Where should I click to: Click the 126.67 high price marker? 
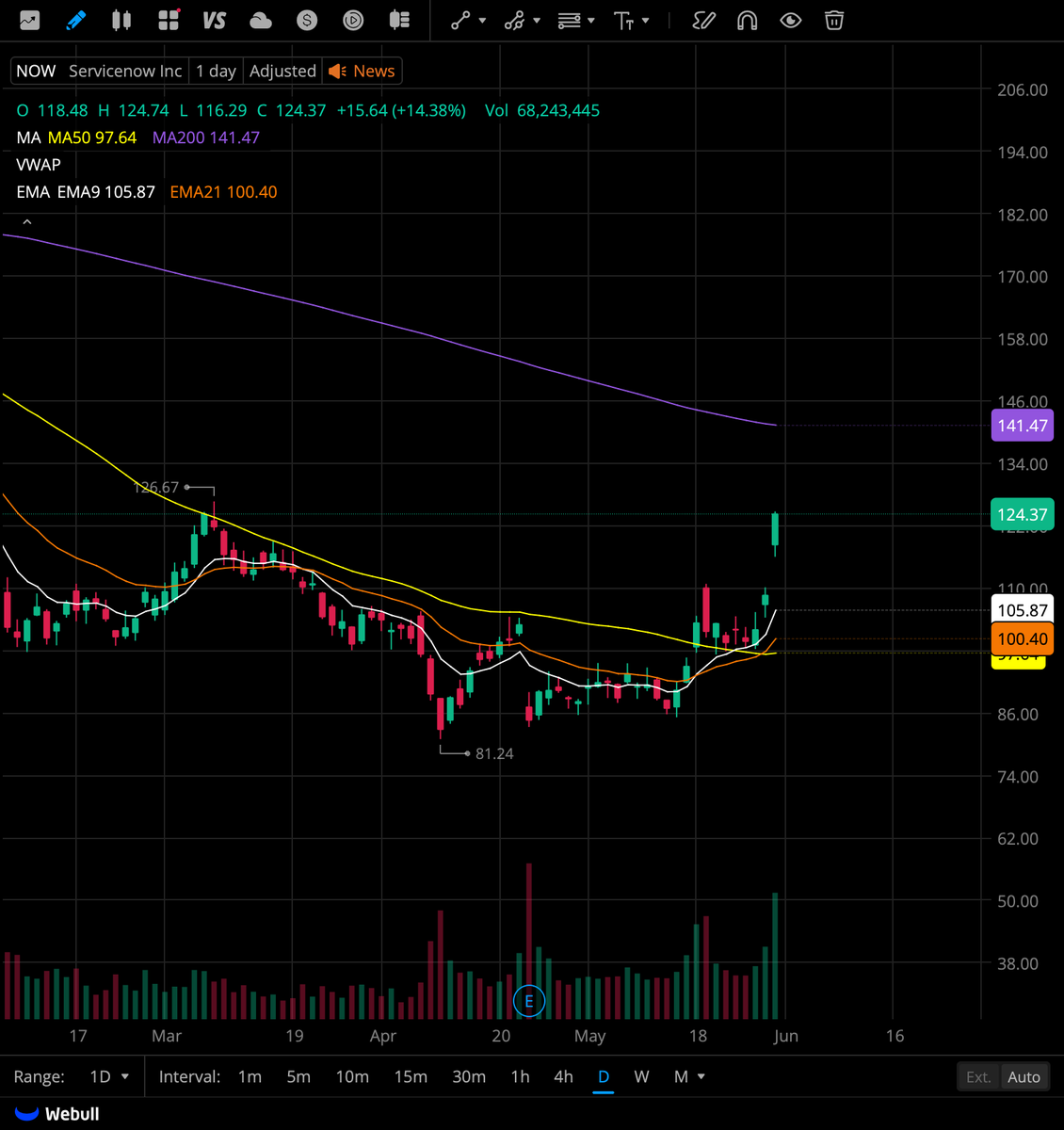tap(156, 487)
